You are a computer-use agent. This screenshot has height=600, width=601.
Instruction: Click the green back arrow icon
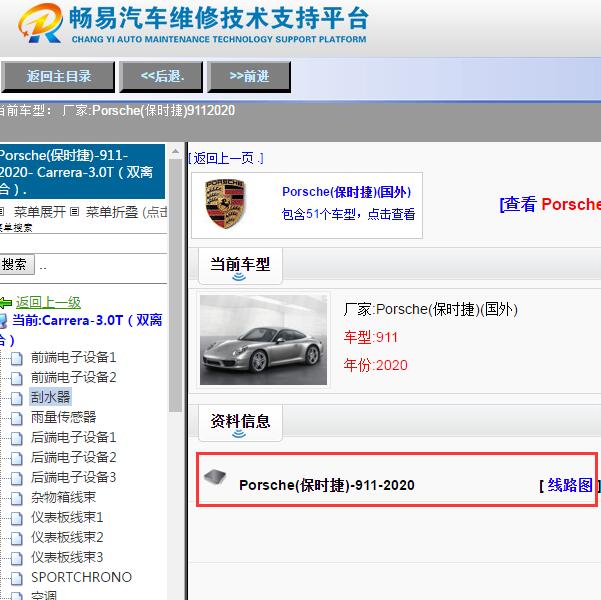pyautogui.click(x=6, y=303)
